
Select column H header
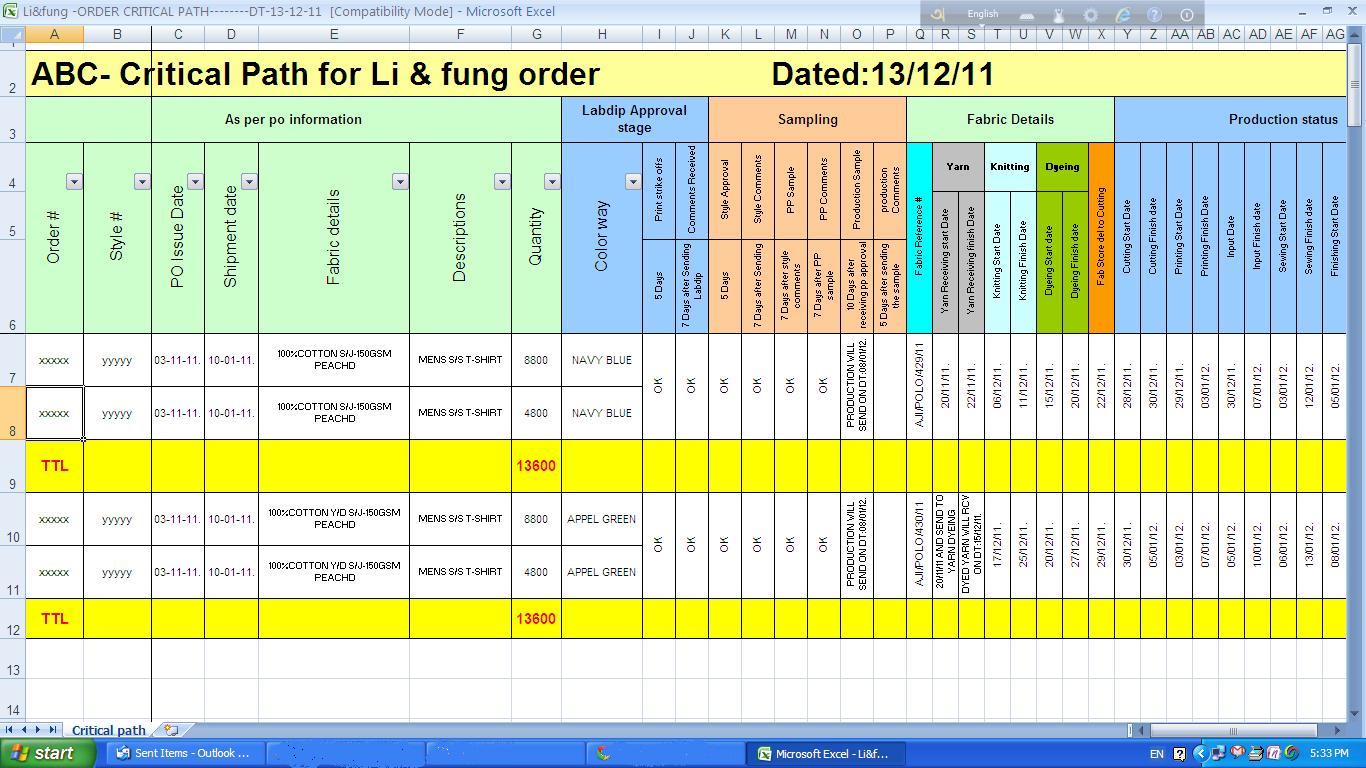tap(601, 34)
